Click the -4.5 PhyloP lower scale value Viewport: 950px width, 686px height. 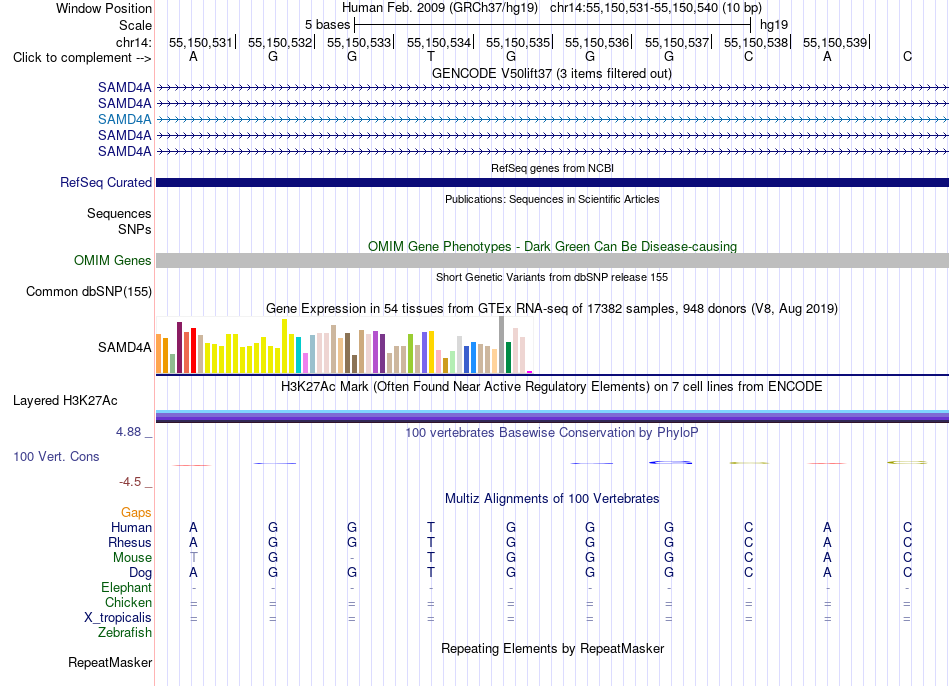[130, 482]
